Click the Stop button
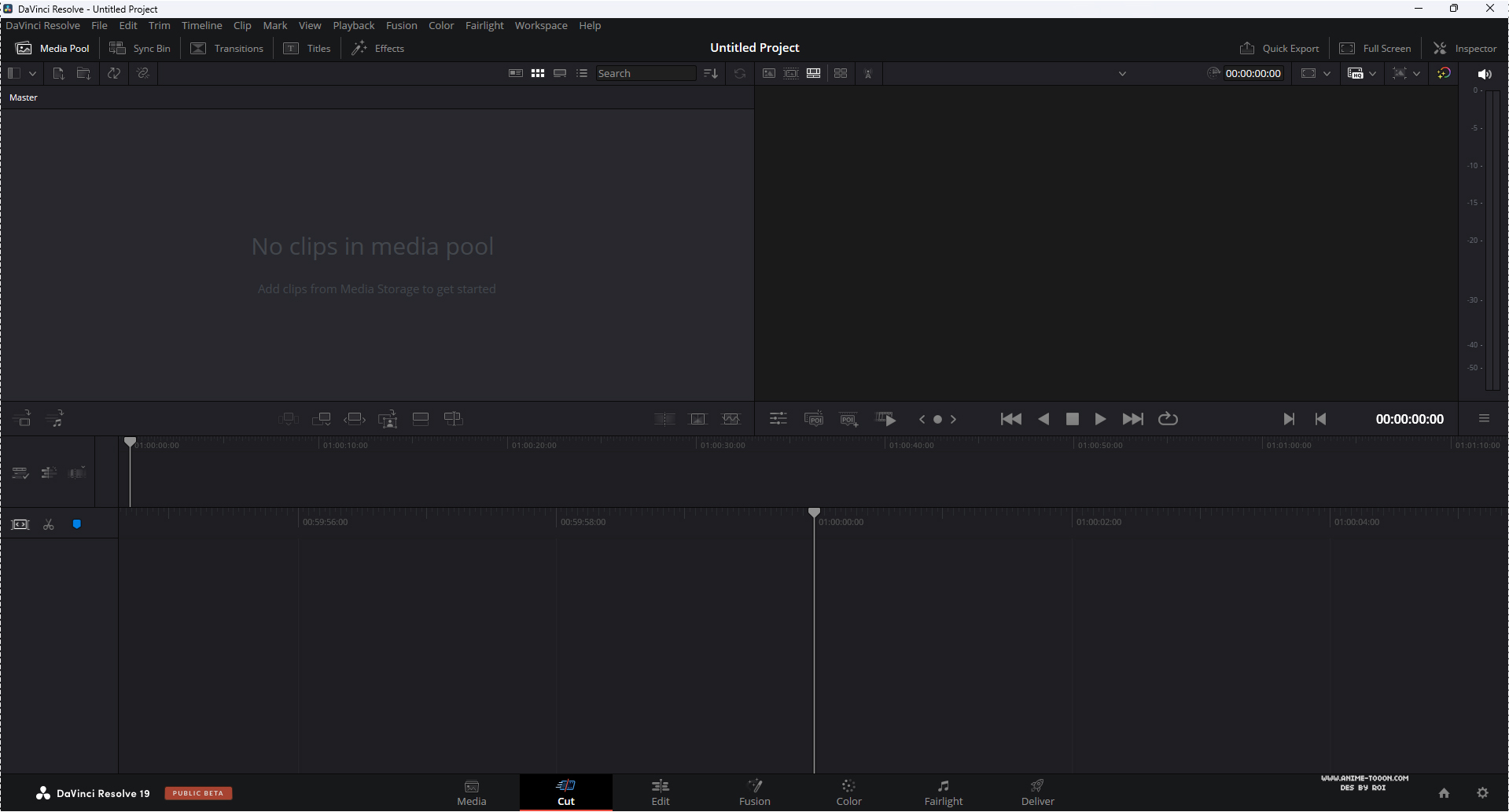This screenshot has width=1509, height=812. pos(1072,419)
